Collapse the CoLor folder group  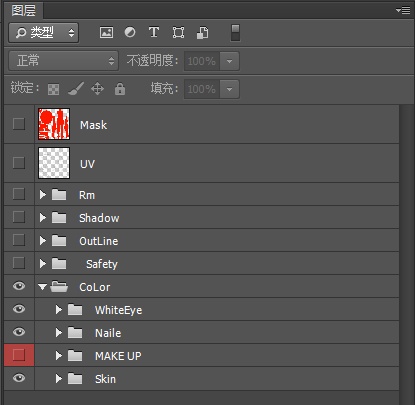pos(42,286)
